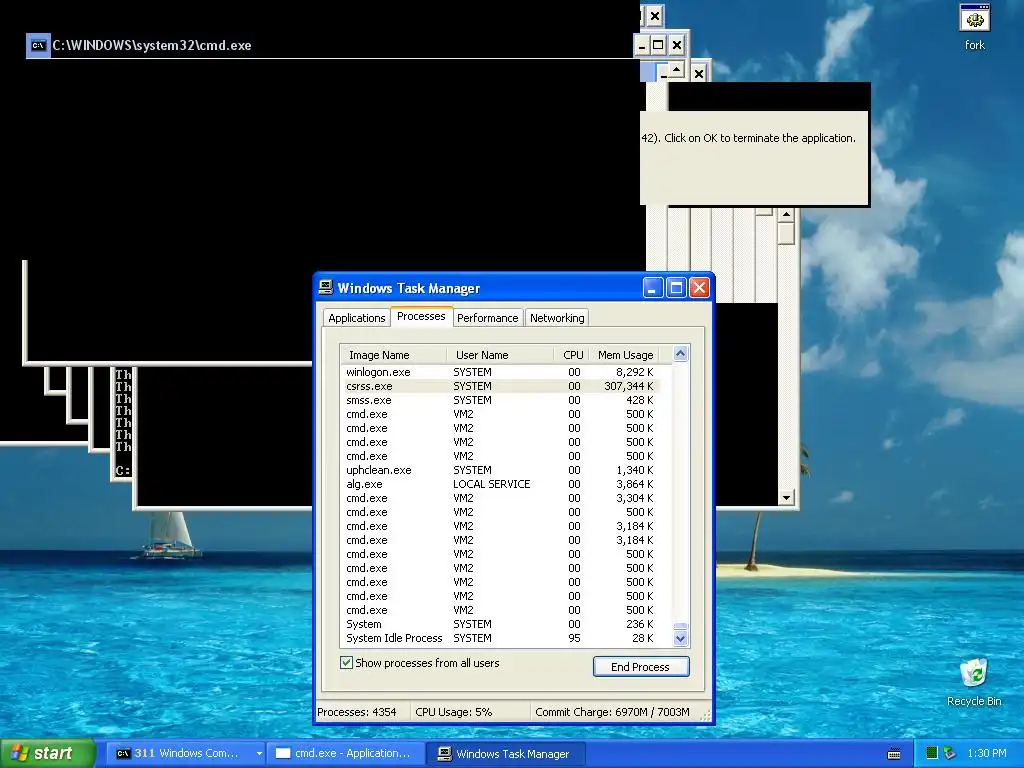Viewport: 1024px width, 768px height.
Task: Select the System Idle Process row
Action: 500,638
